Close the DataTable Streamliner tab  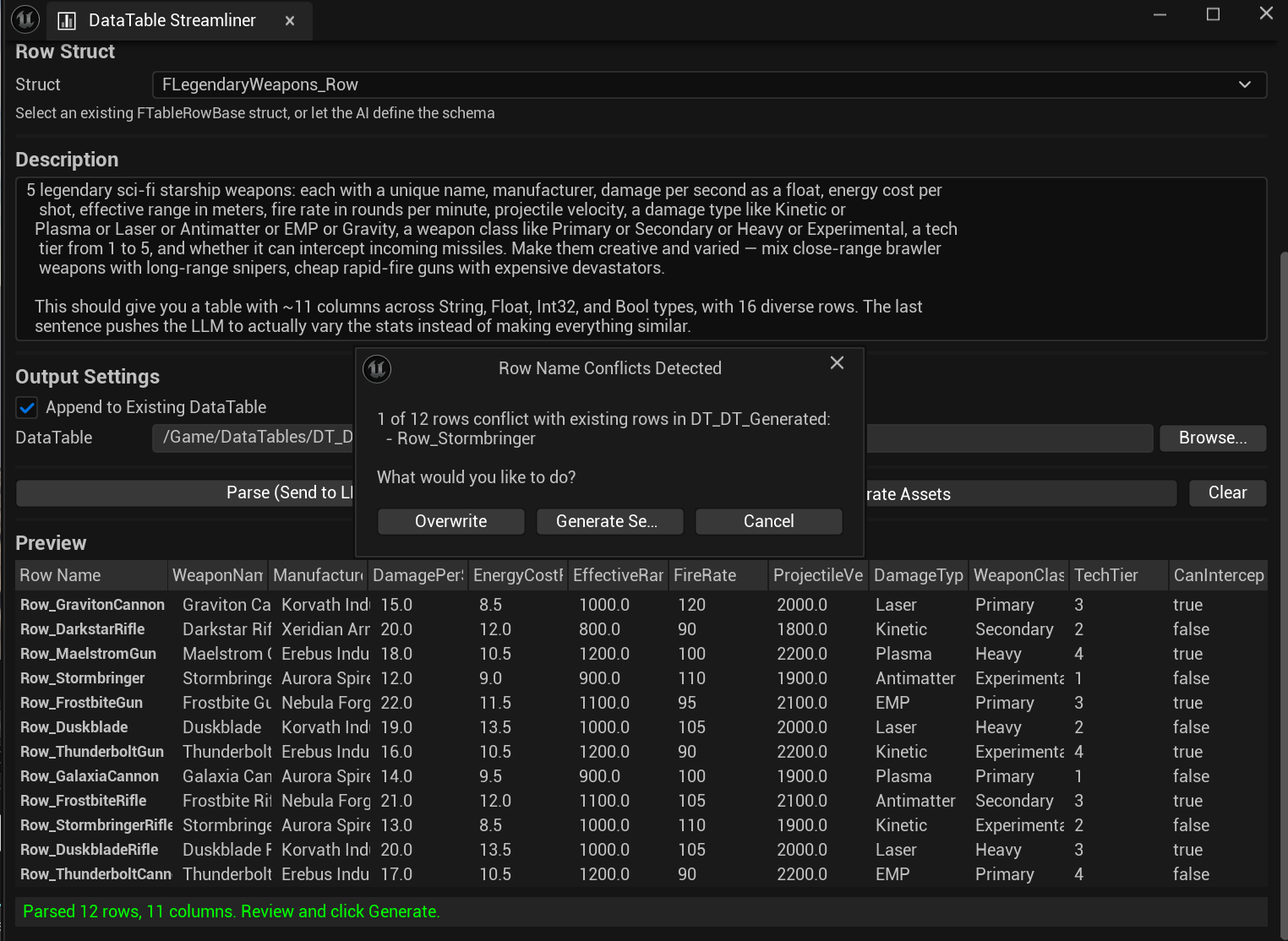[290, 21]
